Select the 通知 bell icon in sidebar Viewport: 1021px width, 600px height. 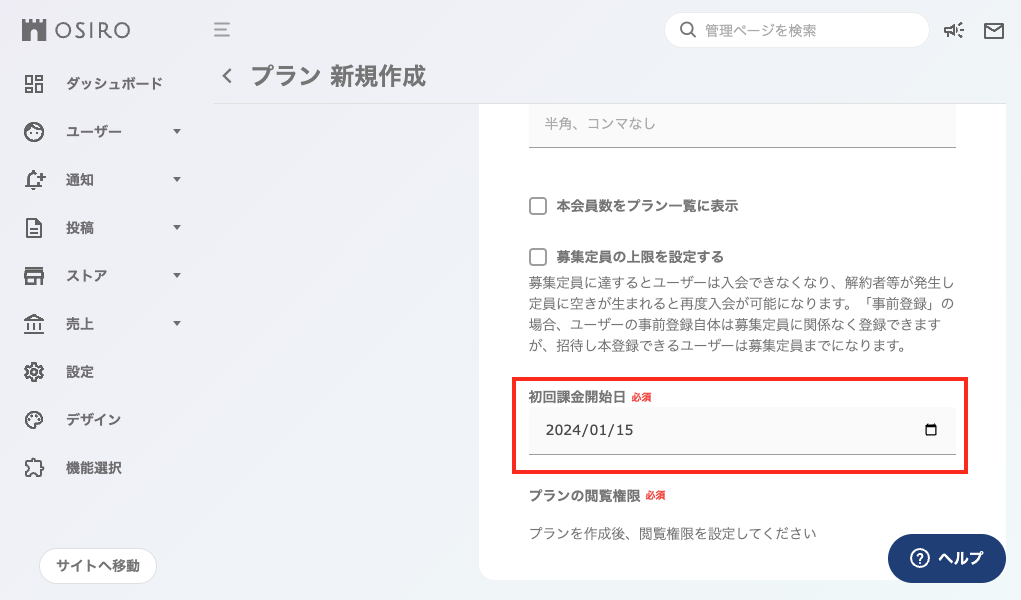tap(34, 179)
